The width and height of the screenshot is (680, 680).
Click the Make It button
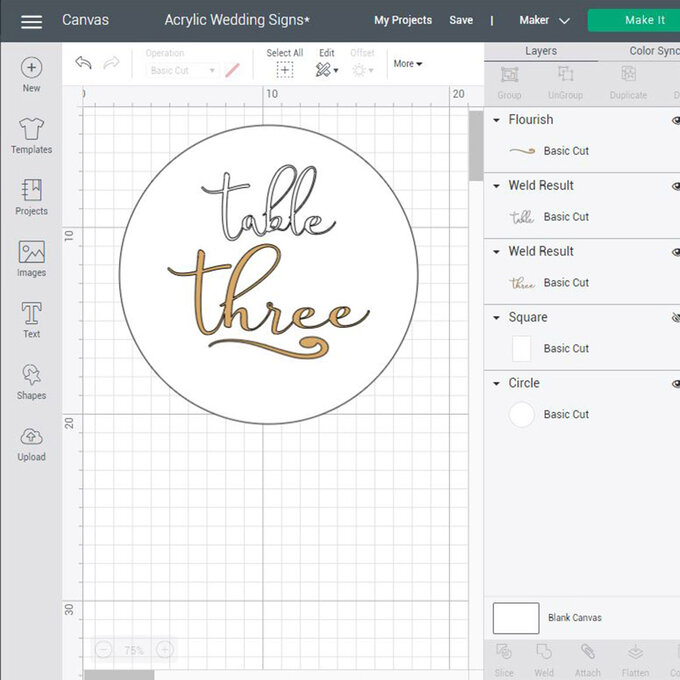pos(633,20)
